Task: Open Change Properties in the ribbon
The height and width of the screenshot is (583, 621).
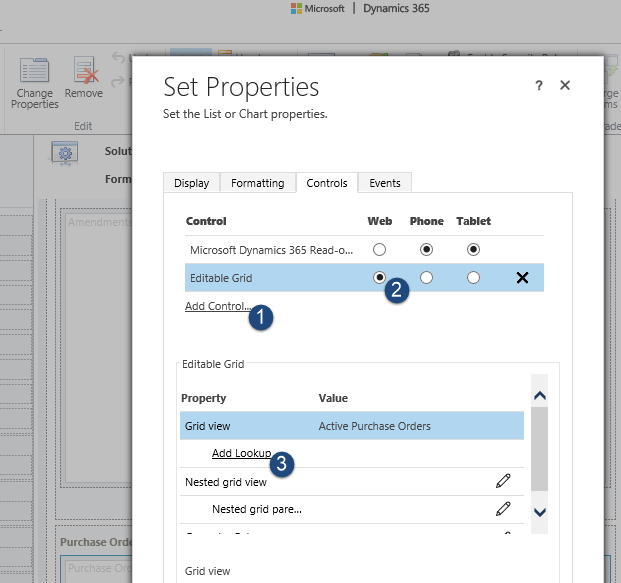Action: coord(34,84)
